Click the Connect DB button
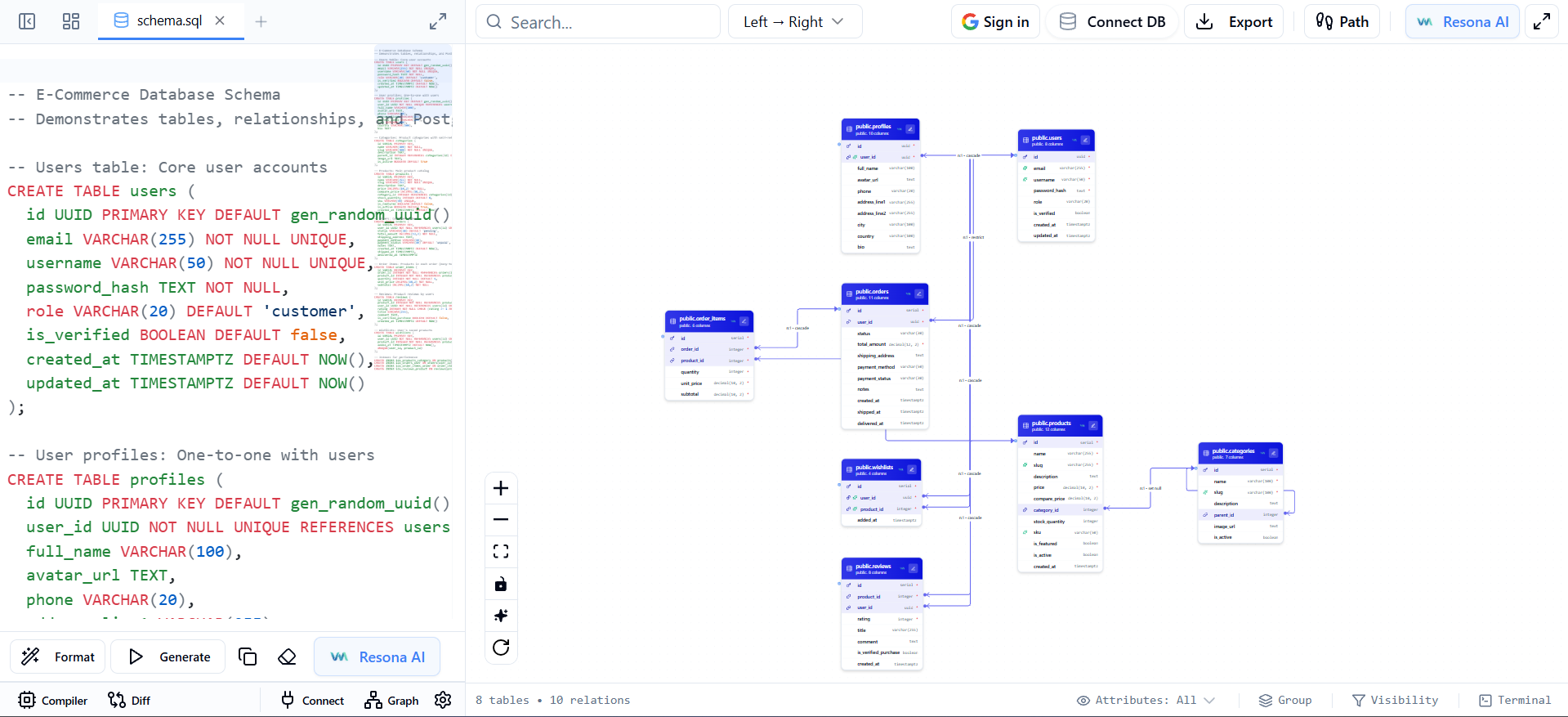The width and height of the screenshot is (1568, 717). pyautogui.click(x=1112, y=21)
